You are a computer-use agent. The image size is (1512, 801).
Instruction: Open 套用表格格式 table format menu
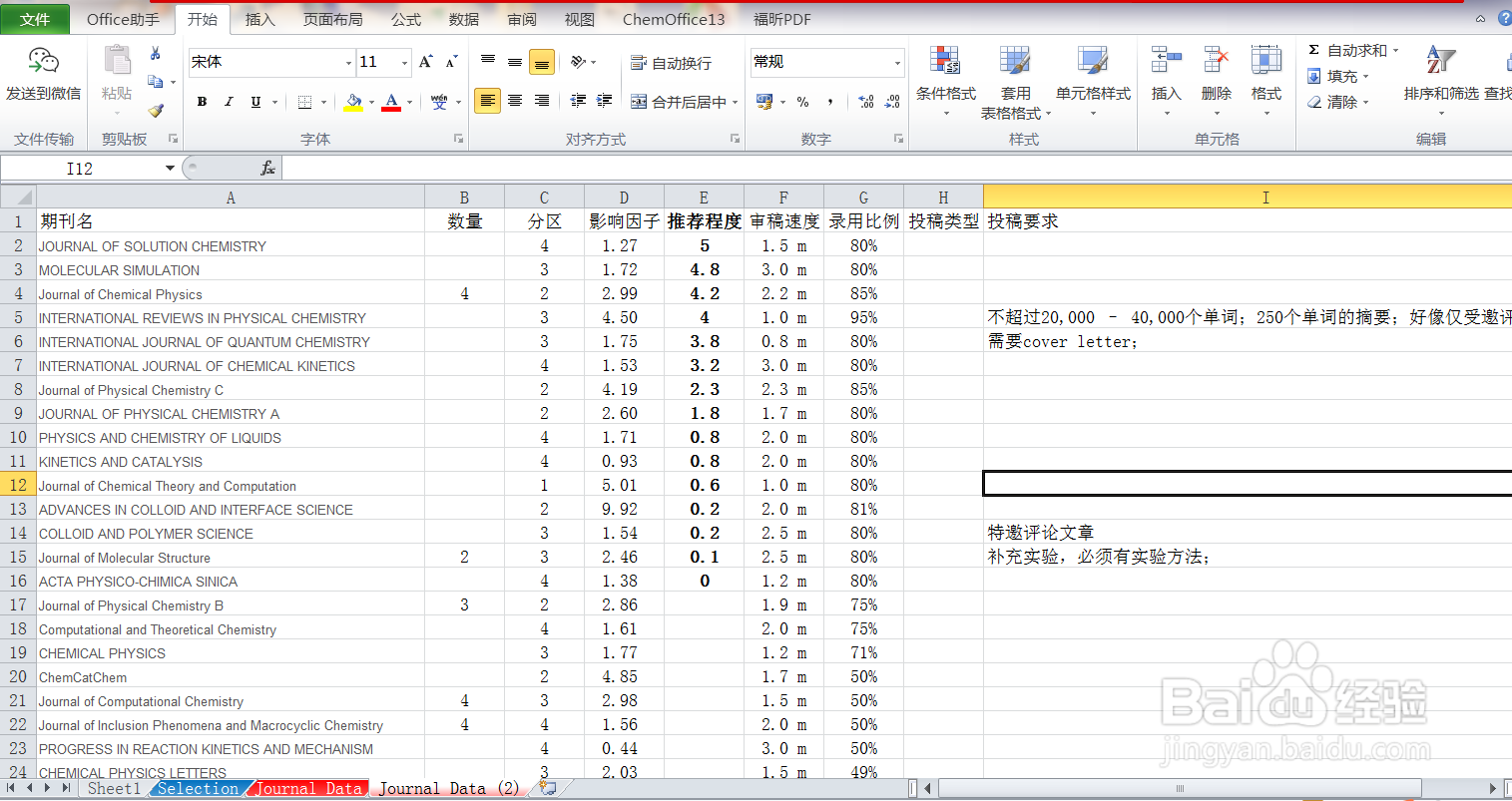click(1016, 83)
